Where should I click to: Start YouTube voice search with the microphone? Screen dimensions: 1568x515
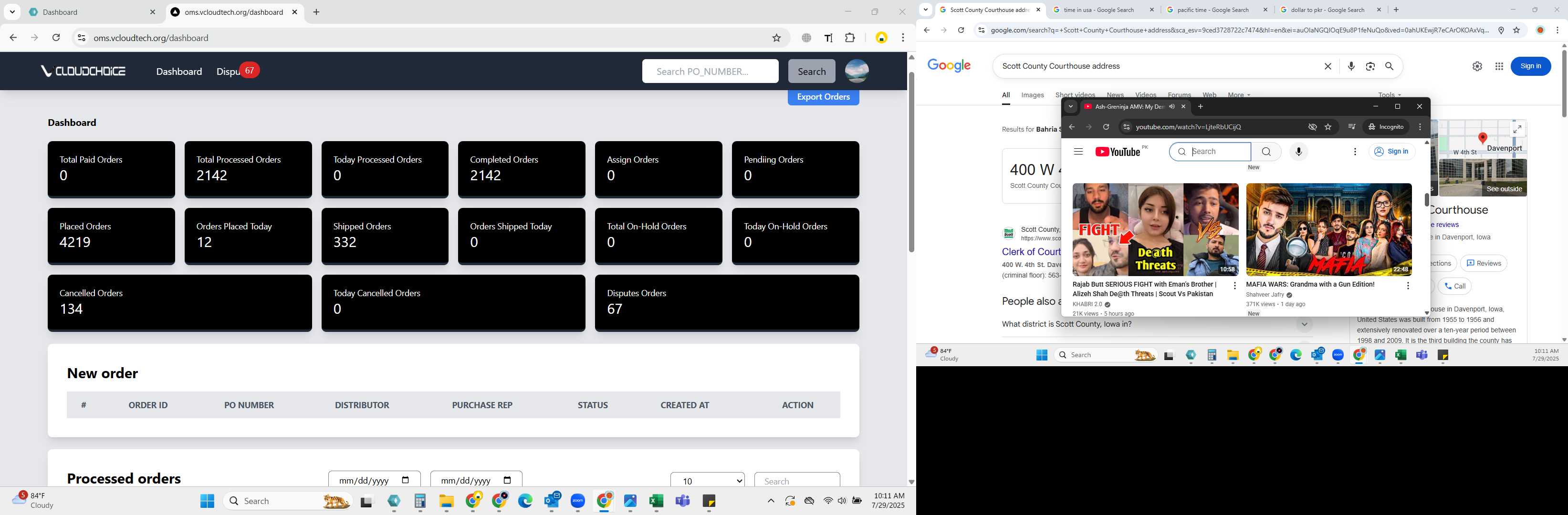coord(1298,151)
